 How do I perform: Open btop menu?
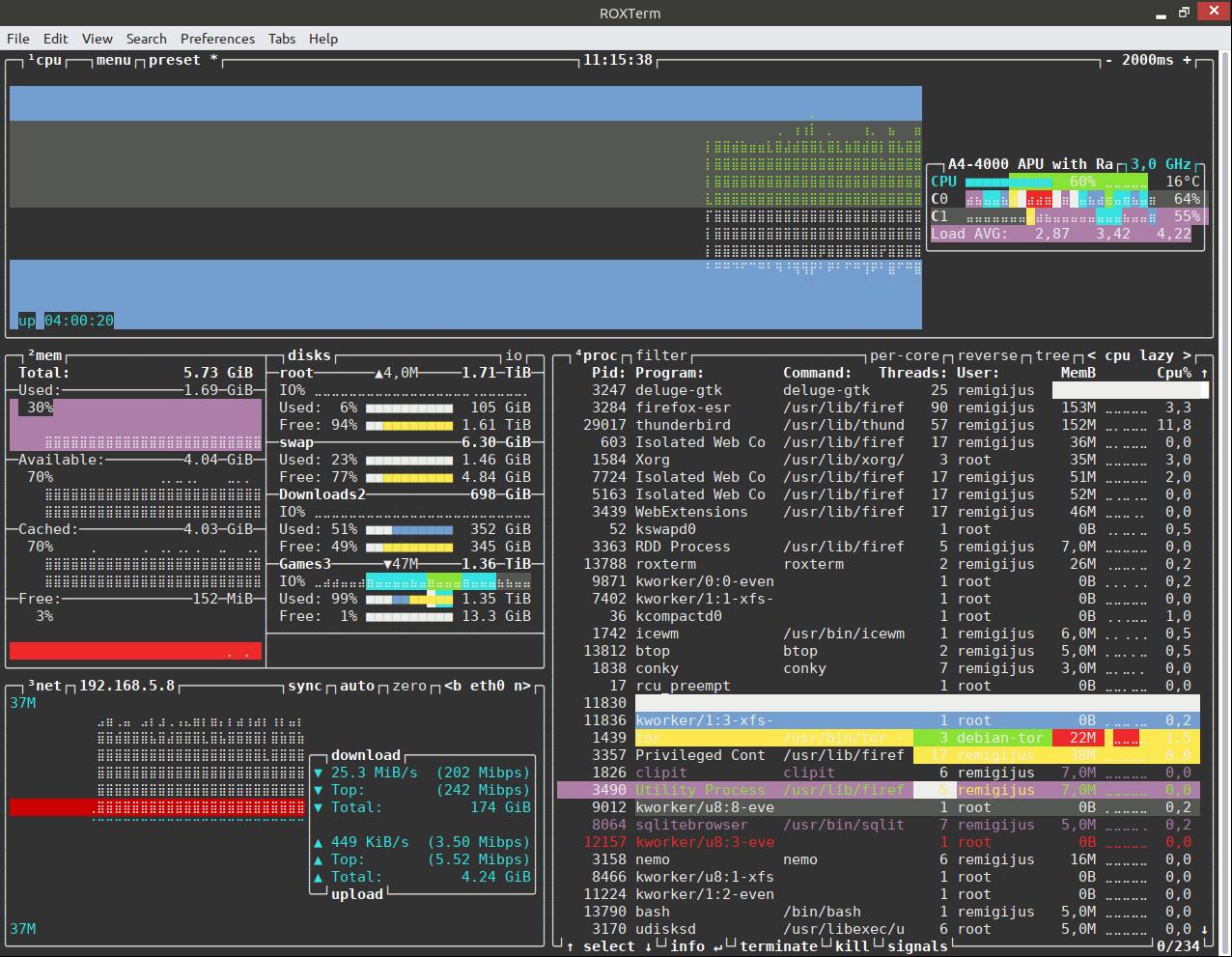tap(114, 60)
